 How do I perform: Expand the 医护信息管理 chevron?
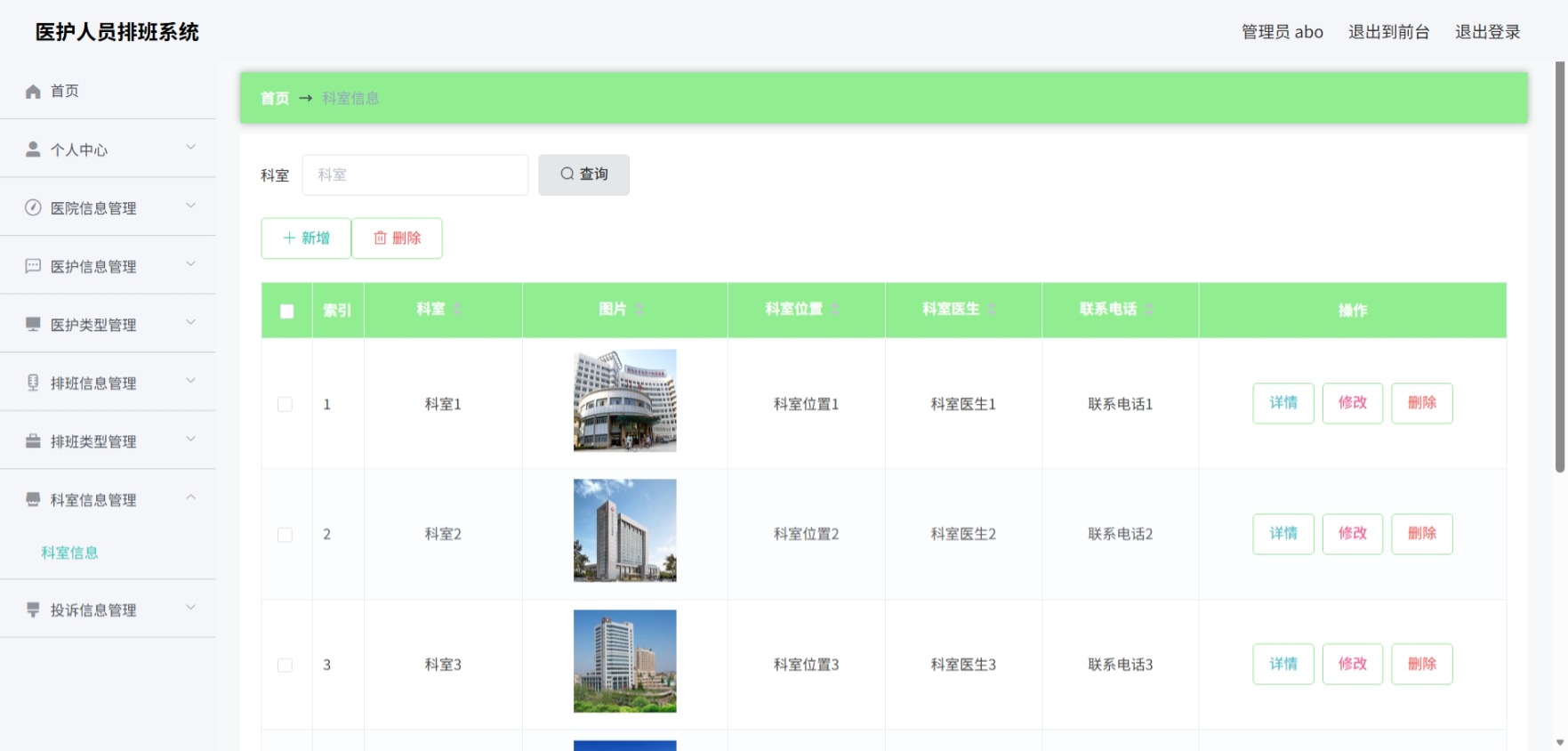click(190, 264)
